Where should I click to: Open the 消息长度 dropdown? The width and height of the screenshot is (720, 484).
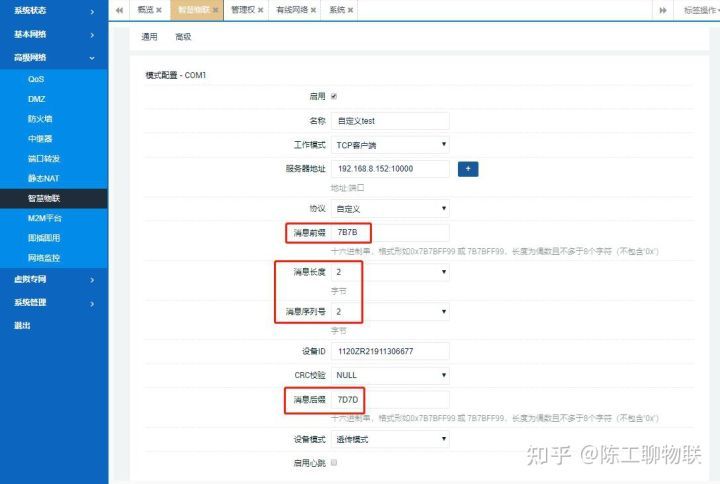(x=390, y=272)
